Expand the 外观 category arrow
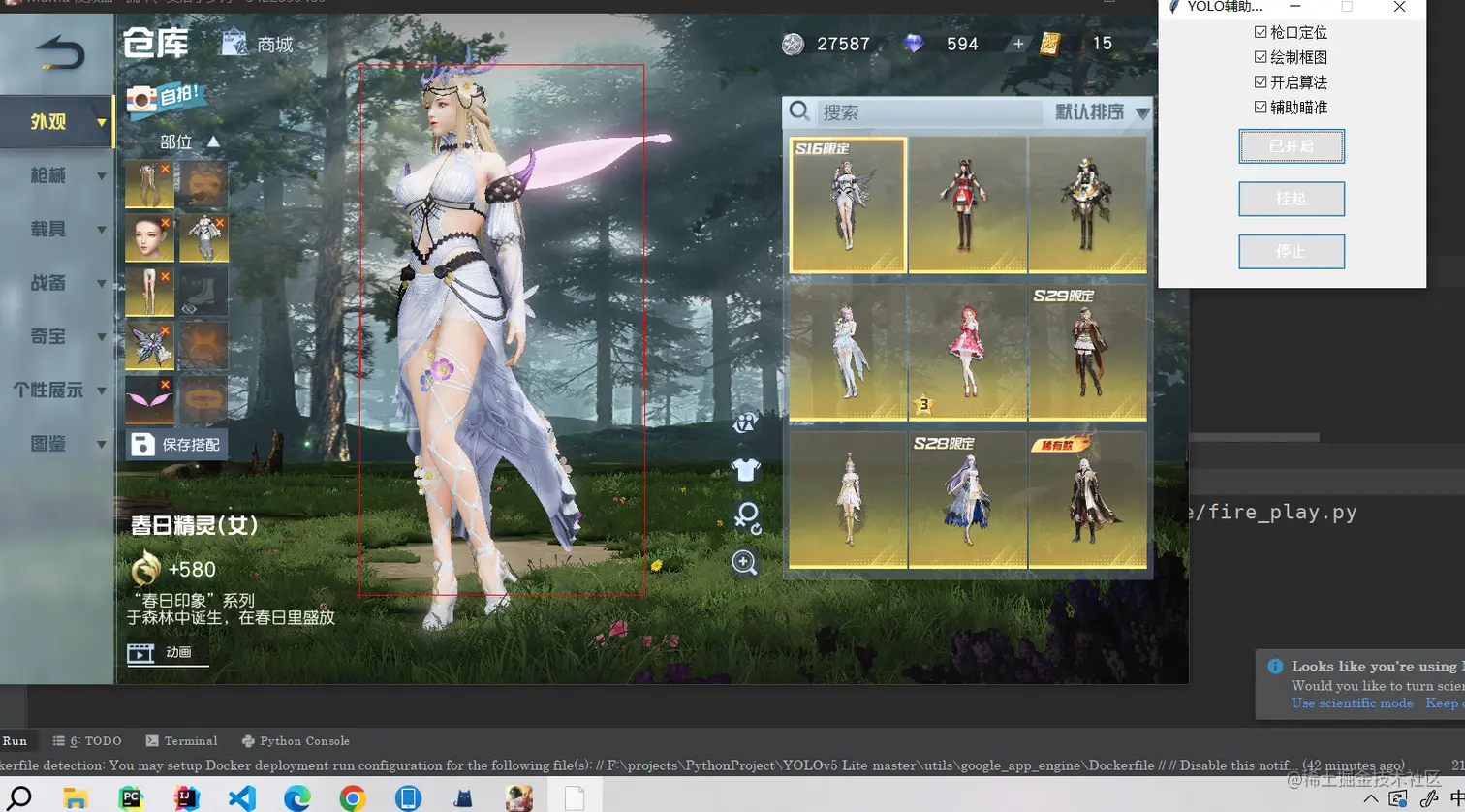The image size is (1465, 812). pyautogui.click(x=101, y=122)
